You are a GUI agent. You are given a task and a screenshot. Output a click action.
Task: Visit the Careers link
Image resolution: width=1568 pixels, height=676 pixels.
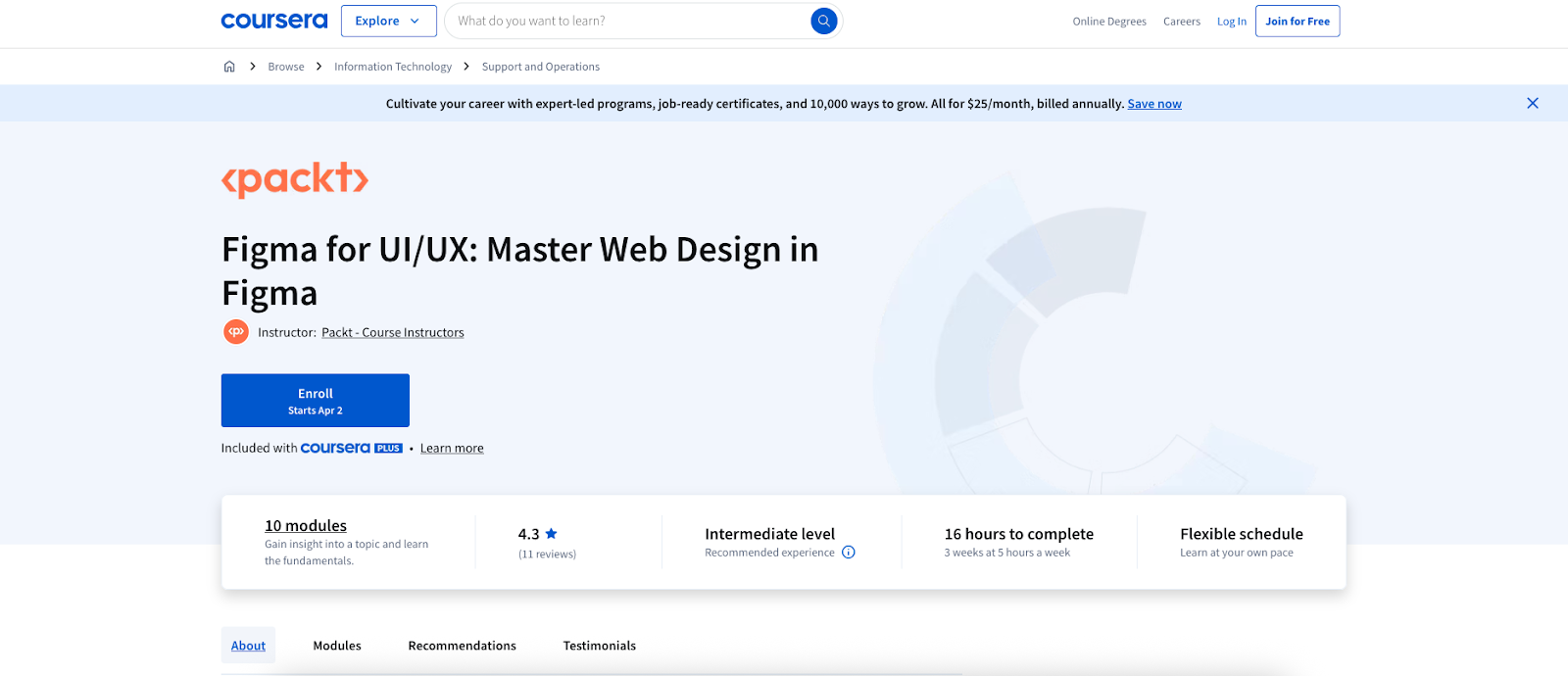coord(1182,22)
